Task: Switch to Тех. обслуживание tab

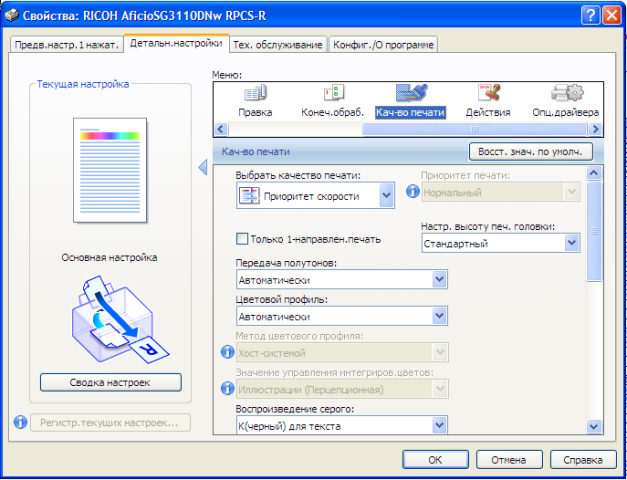Action: point(278,45)
